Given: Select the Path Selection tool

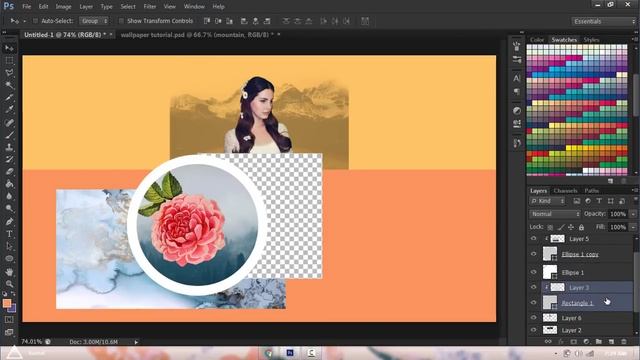Looking at the screenshot, I should click(9, 246).
